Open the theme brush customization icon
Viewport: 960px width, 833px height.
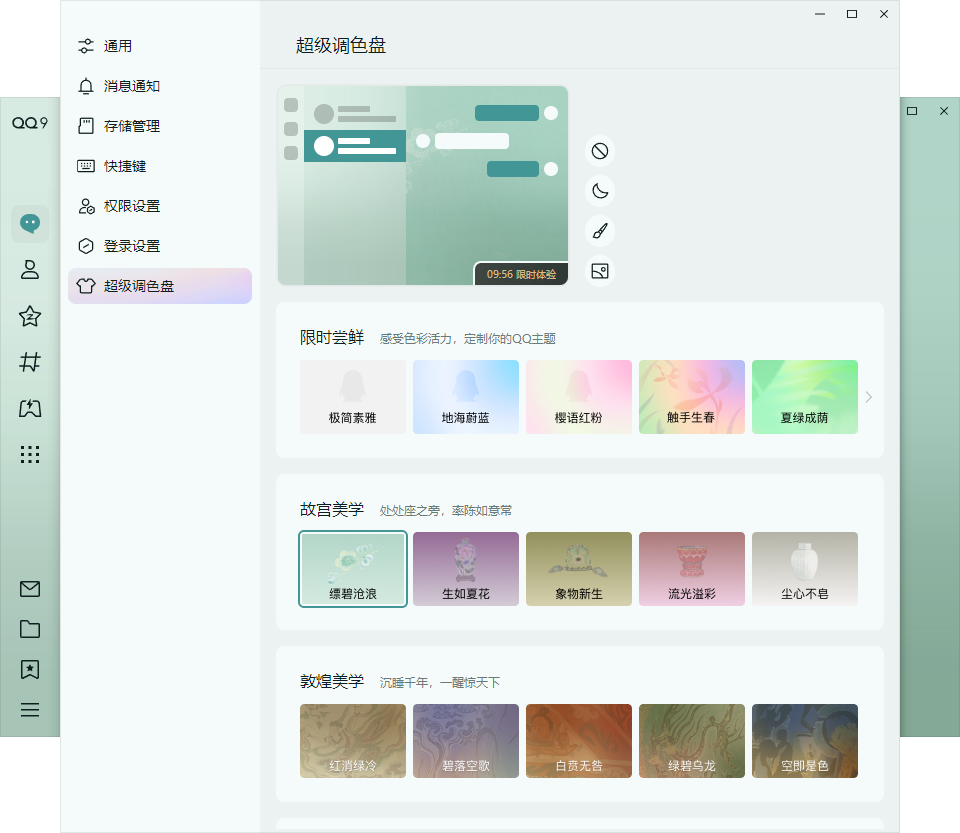tap(600, 230)
